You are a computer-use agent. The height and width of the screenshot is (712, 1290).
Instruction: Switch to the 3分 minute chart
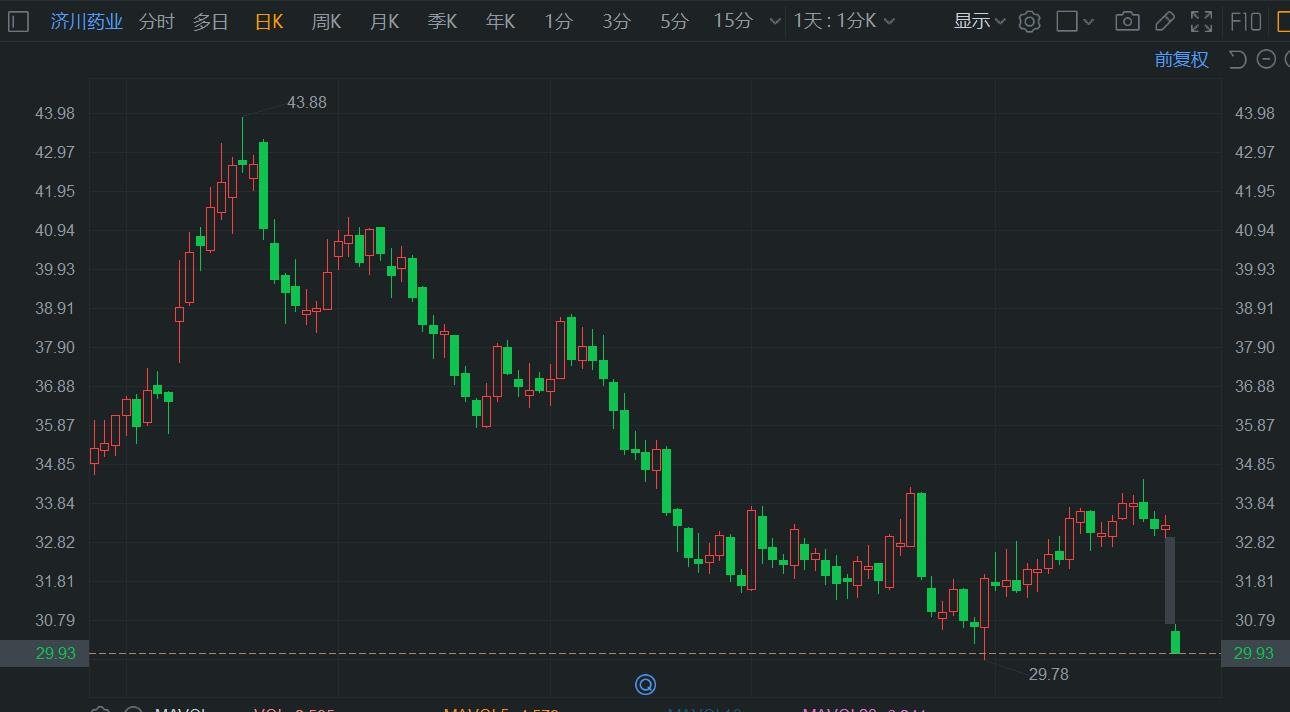tap(616, 21)
